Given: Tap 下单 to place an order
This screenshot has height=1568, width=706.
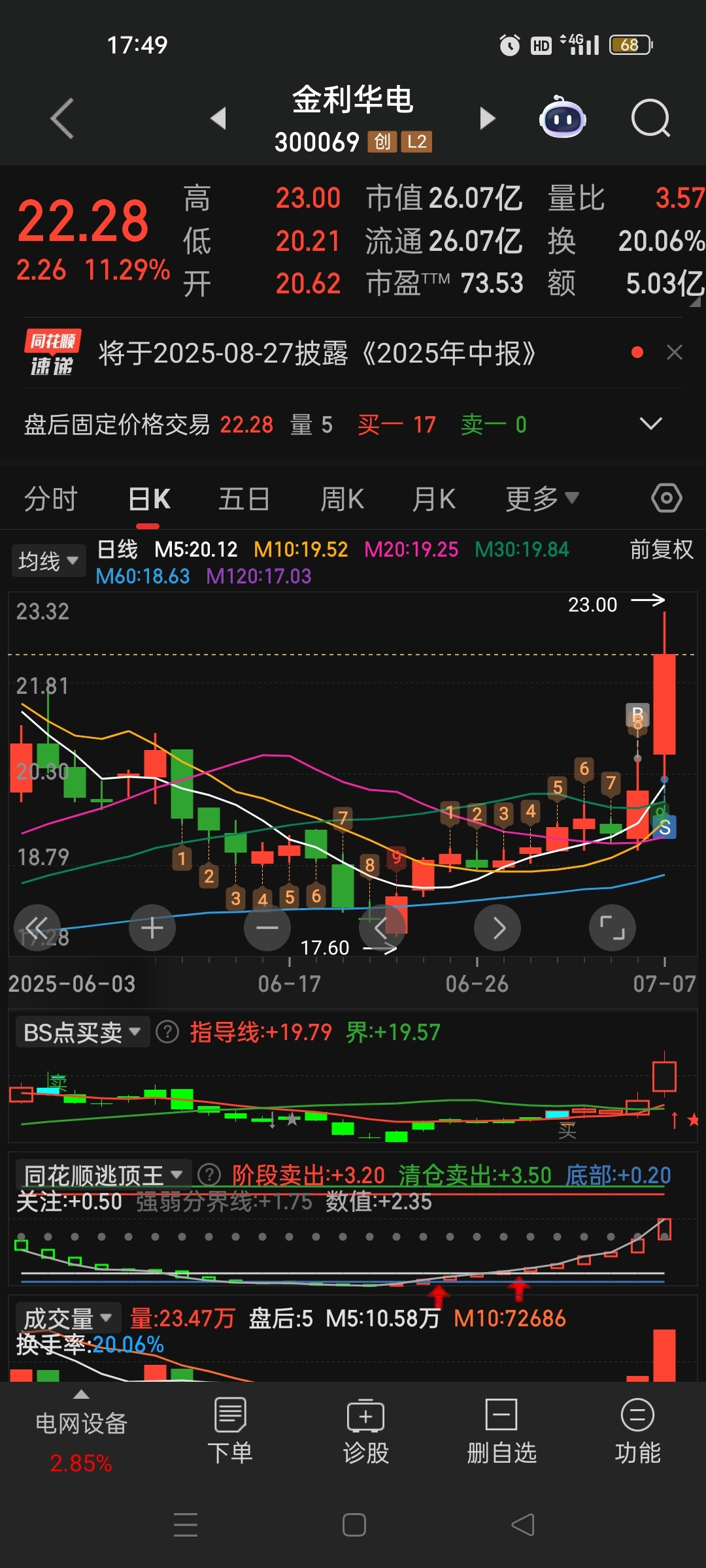Looking at the screenshot, I should tap(230, 1432).
